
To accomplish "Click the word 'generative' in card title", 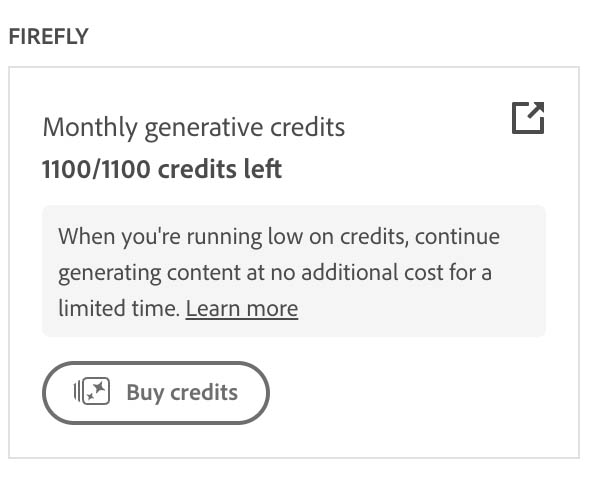I will click(204, 128).
